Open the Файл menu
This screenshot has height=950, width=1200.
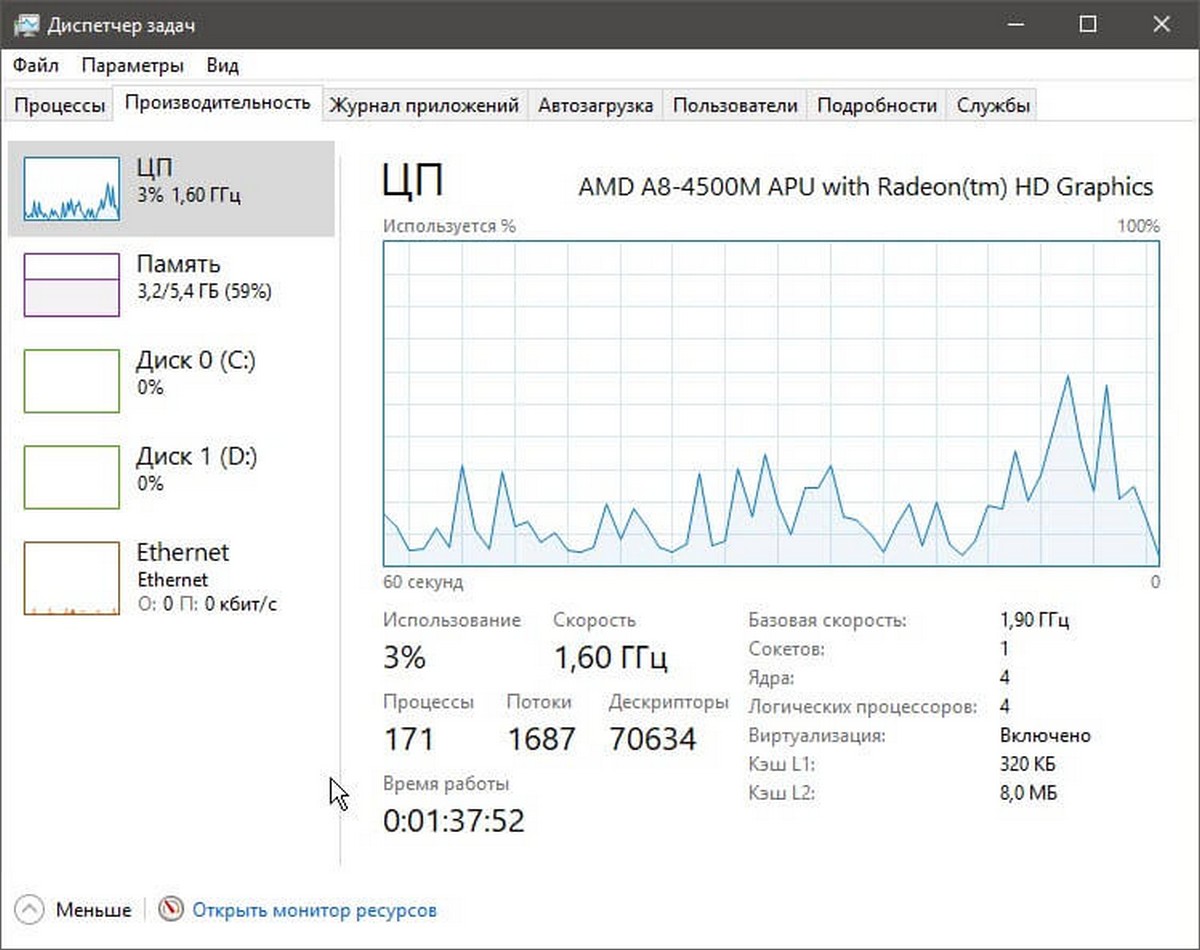[36, 66]
